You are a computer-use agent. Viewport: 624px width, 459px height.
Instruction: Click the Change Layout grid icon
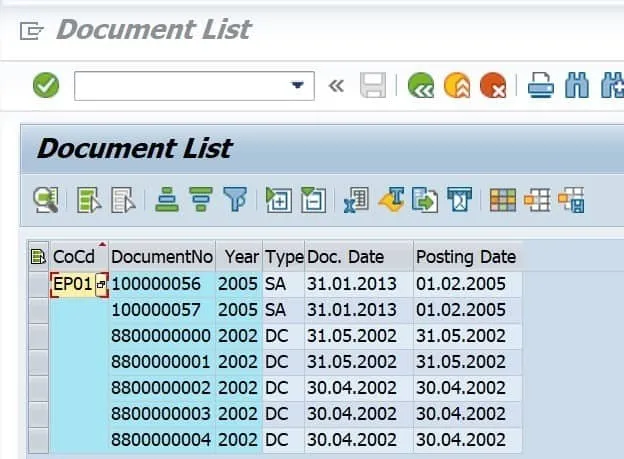(503, 200)
